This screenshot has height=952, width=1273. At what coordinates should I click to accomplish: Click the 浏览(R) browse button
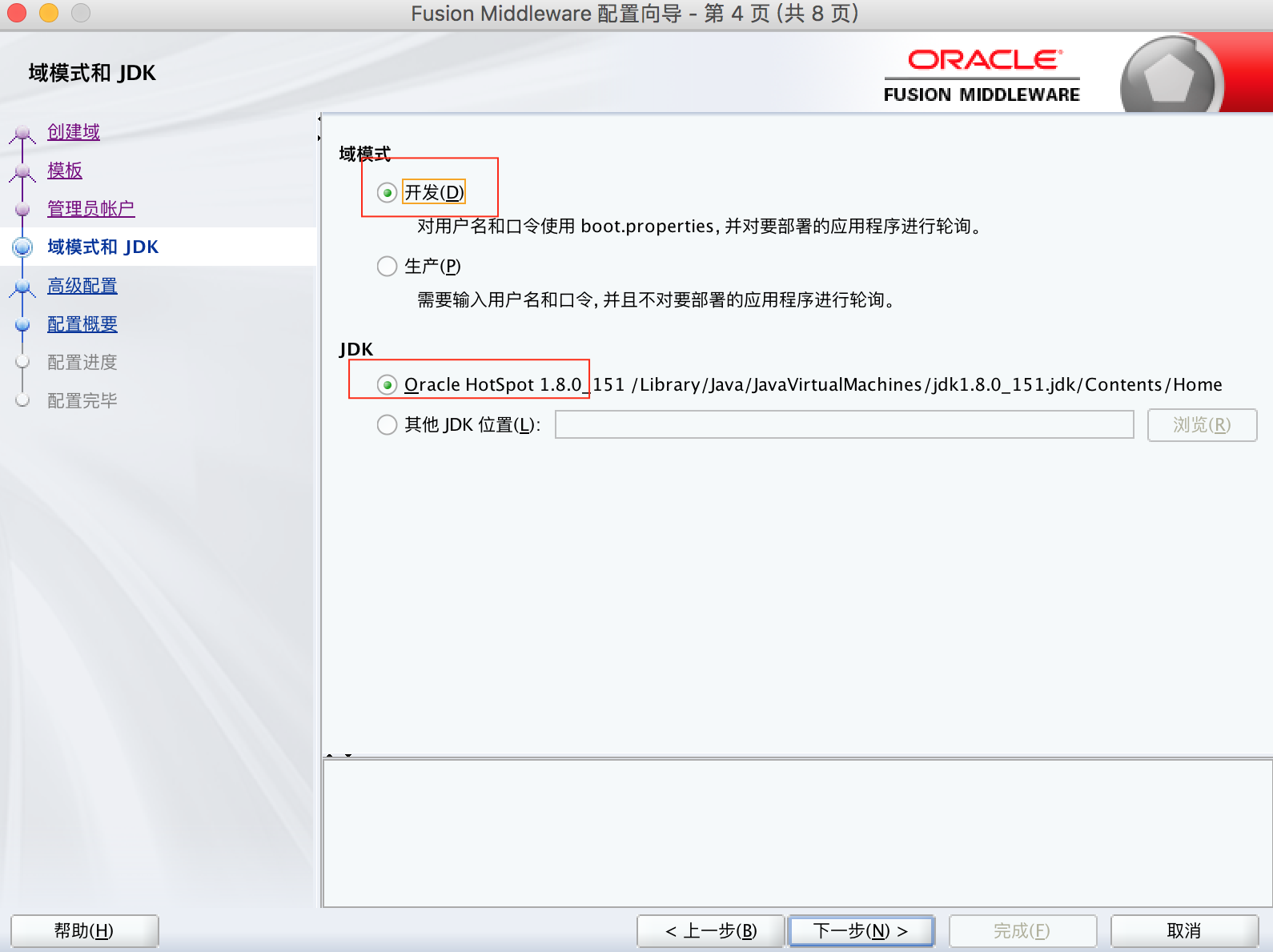[1202, 425]
